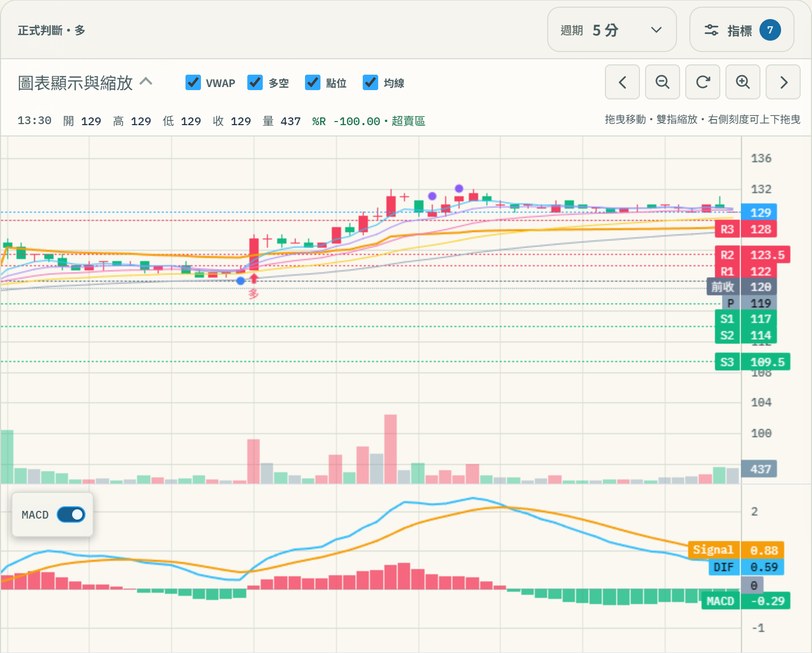Open the 指標 indicators settings button
The height and width of the screenshot is (653, 812).
(742, 30)
